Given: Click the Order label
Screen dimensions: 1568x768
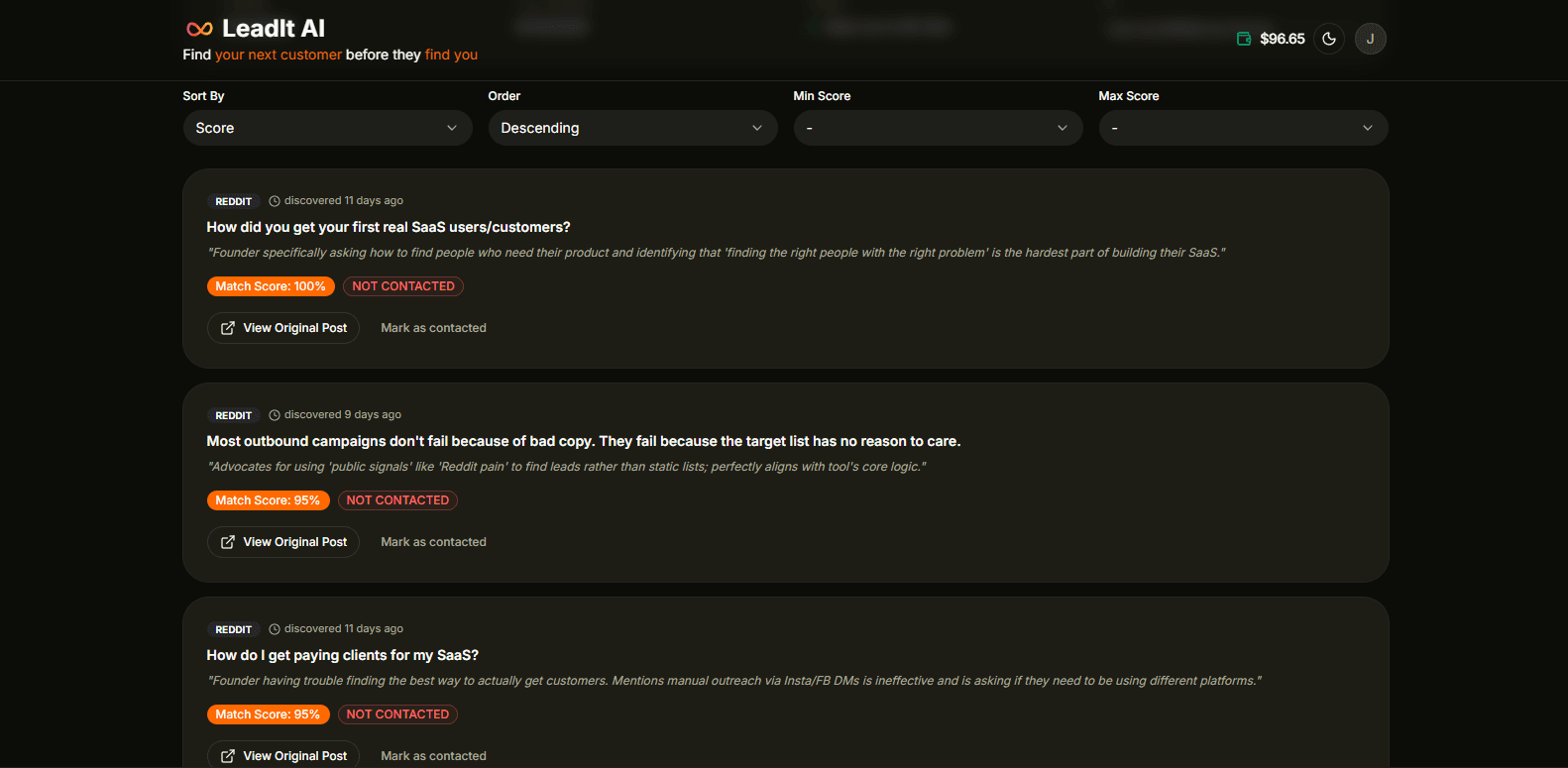Looking at the screenshot, I should (504, 96).
